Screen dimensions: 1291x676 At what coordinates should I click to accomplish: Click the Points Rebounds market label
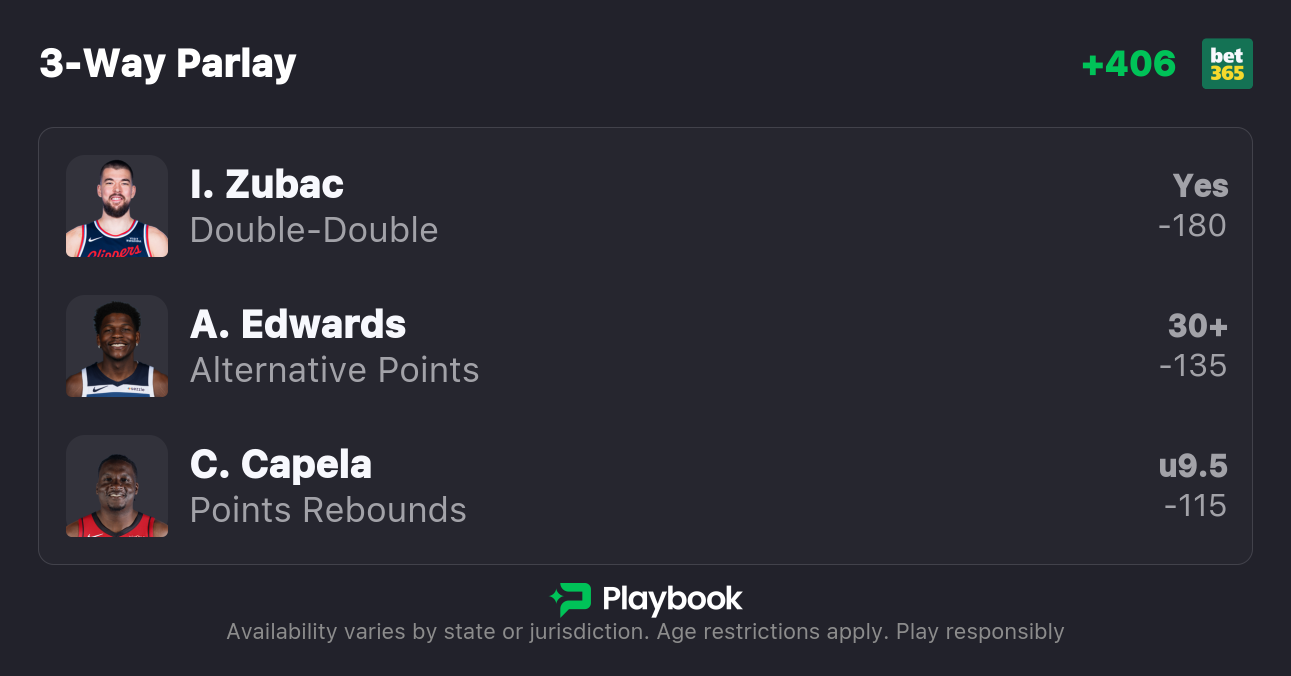328,510
